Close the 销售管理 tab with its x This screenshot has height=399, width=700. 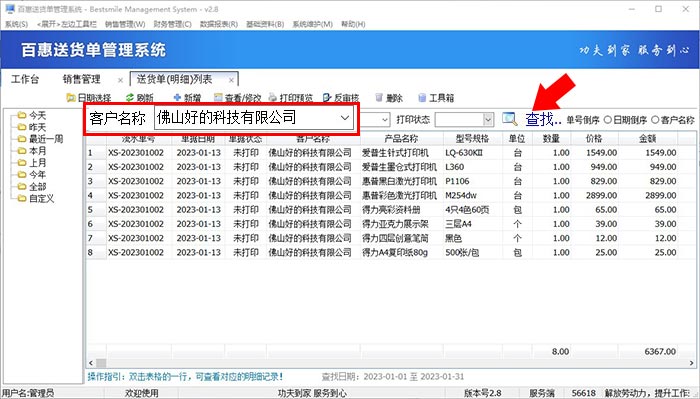(120, 80)
